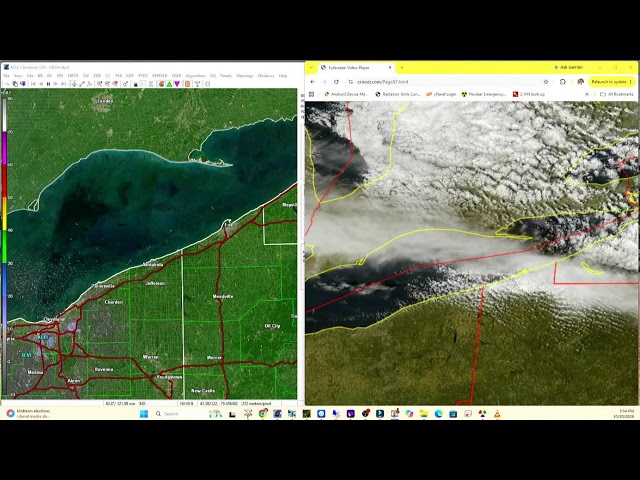Select the pan/move map tool
Image resolution: width=640 pixels, height=480 pixels.
[x=74, y=84]
